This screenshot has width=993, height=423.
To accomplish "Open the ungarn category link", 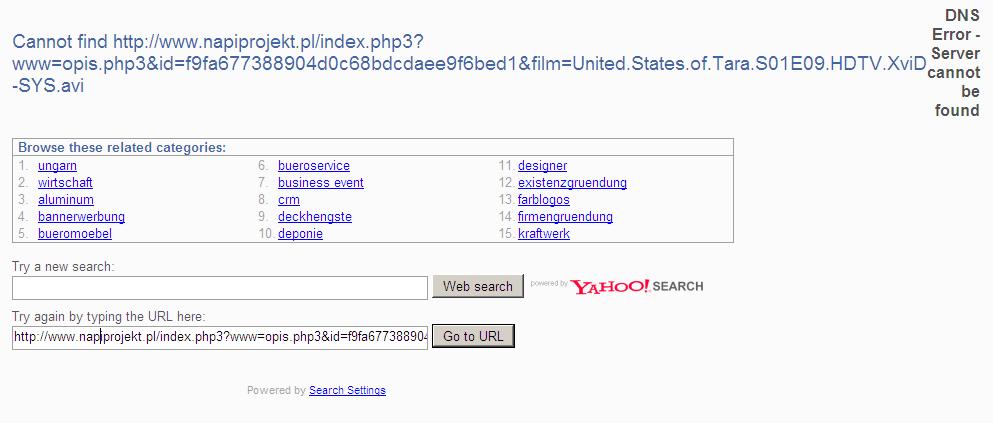I will pyautogui.click(x=58, y=166).
